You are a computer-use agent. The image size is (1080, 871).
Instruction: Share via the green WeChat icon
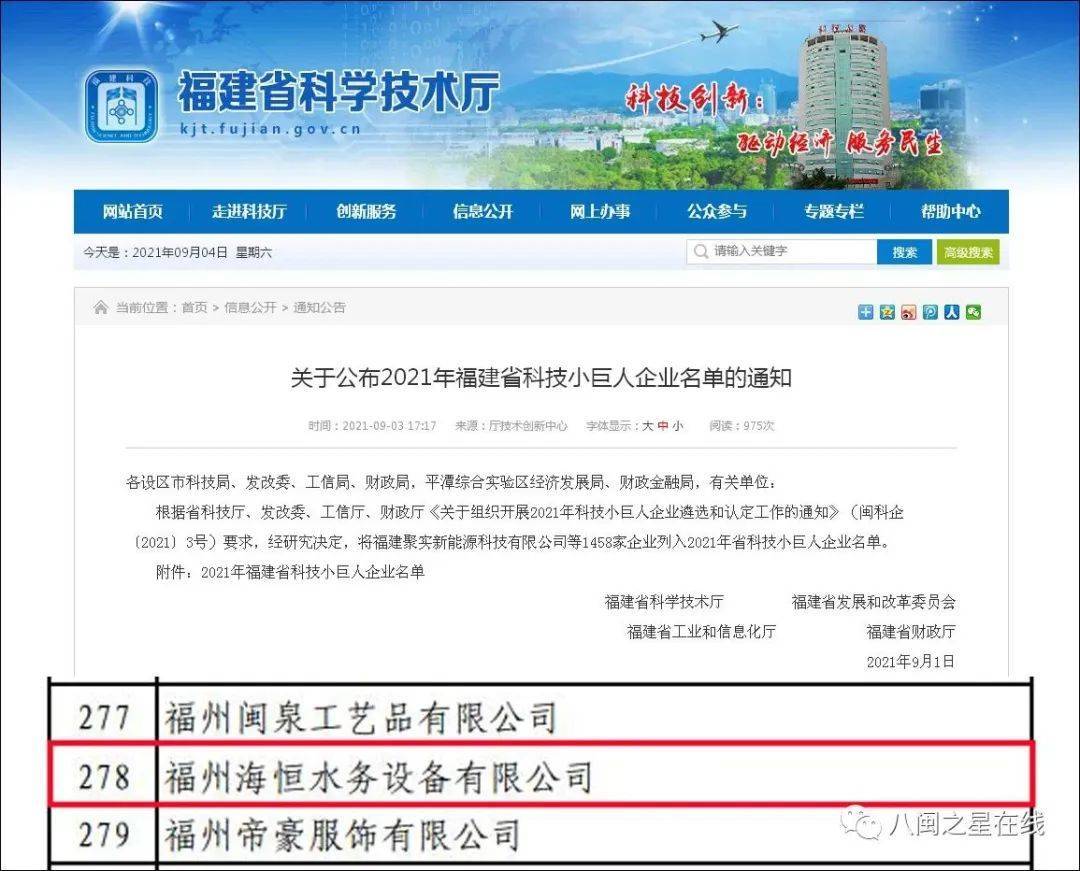[972, 311]
